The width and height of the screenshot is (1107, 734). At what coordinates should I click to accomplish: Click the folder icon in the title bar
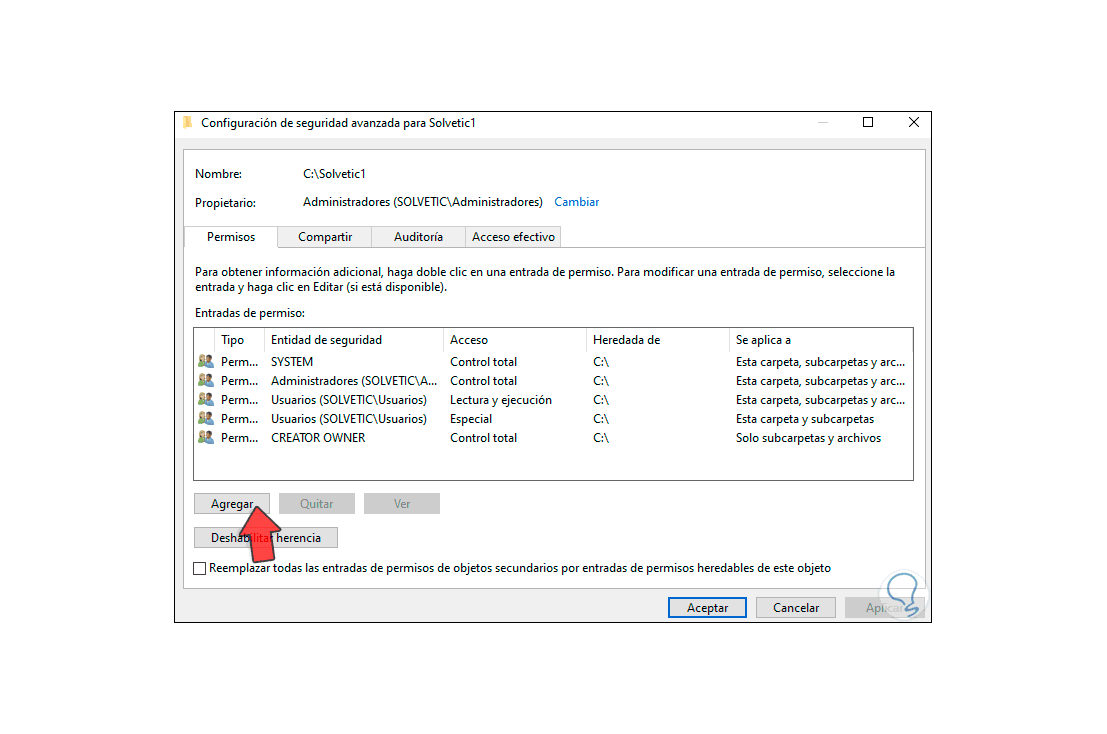189,122
